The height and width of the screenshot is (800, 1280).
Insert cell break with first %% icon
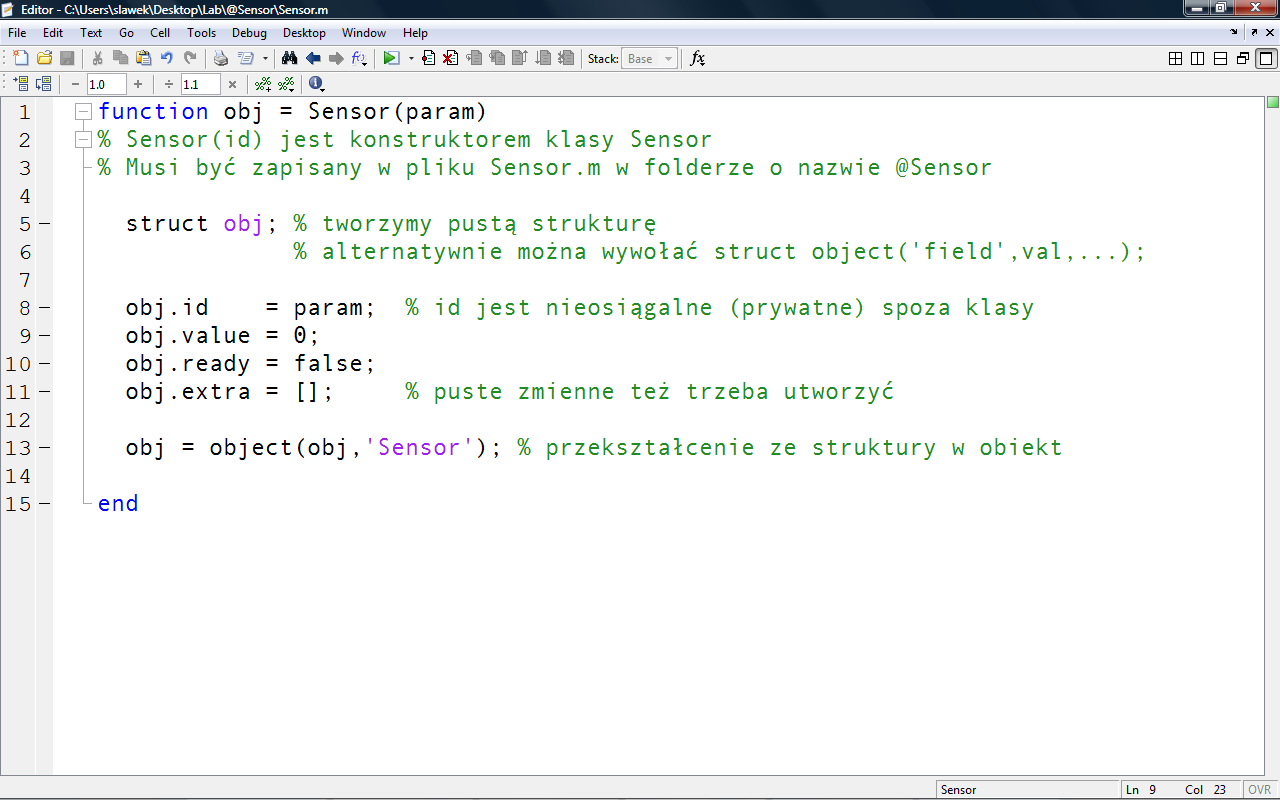coord(263,85)
